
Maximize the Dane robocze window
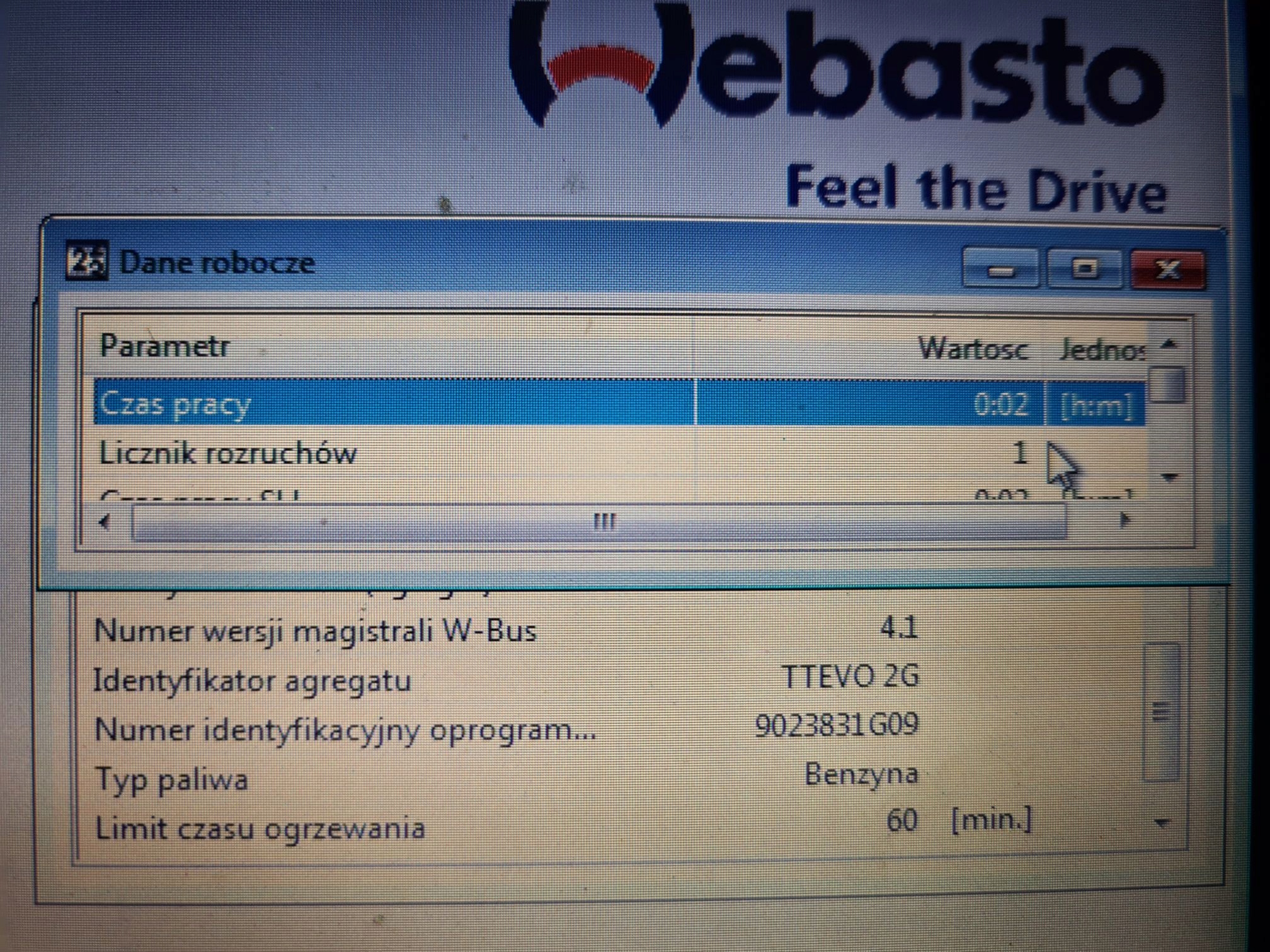point(1084,269)
